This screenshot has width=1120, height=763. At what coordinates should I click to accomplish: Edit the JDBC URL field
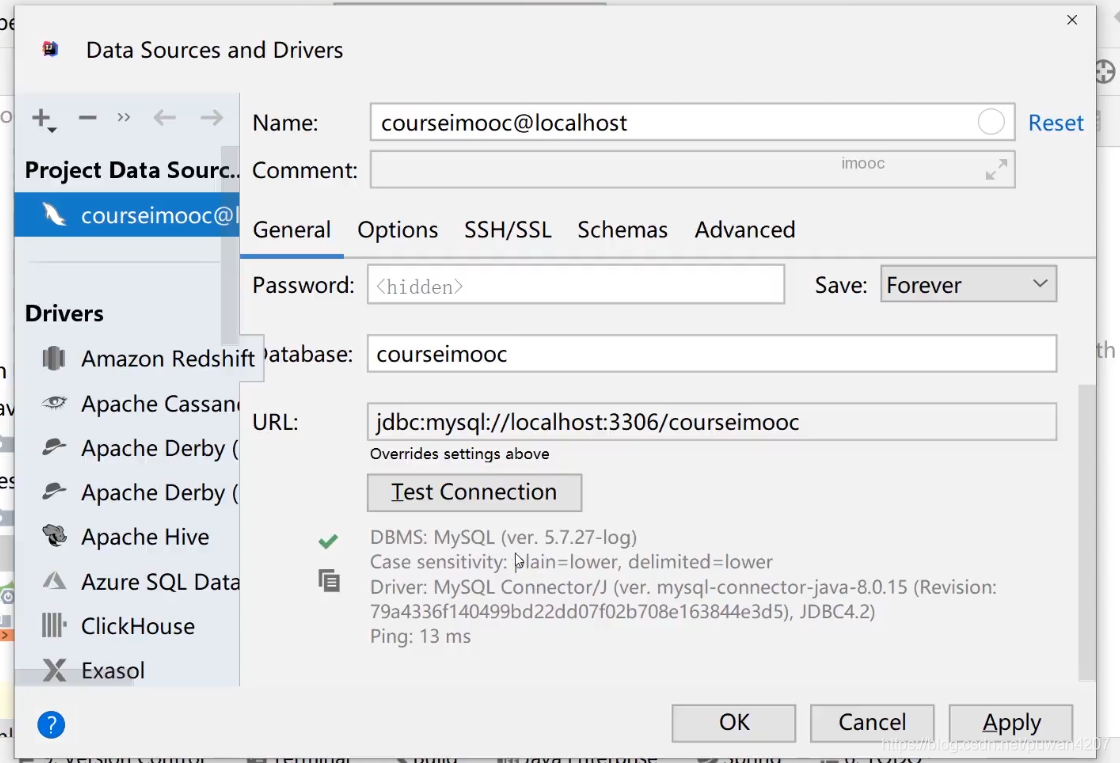pos(711,422)
